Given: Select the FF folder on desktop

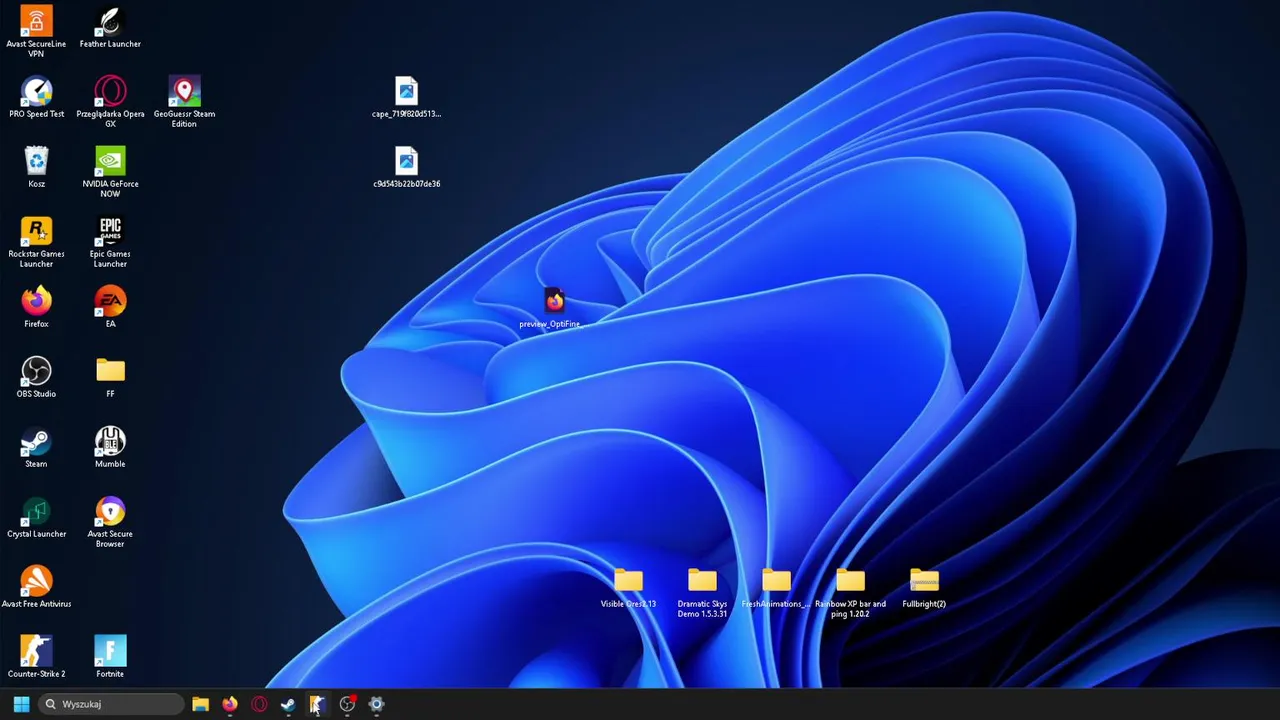Looking at the screenshot, I should (110, 377).
